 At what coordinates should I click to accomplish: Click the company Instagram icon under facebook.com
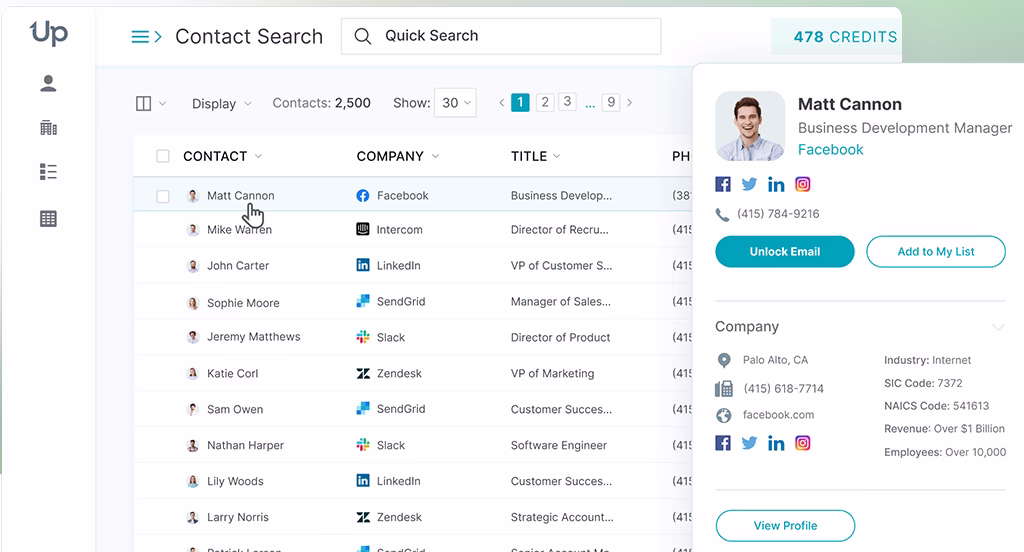pos(802,443)
